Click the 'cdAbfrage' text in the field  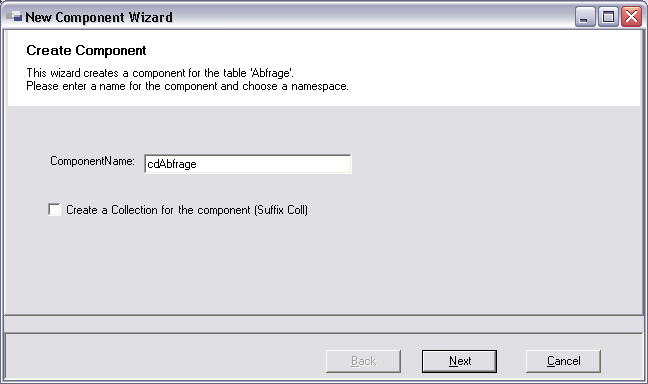pyautogui.click(x=172, y=165)
